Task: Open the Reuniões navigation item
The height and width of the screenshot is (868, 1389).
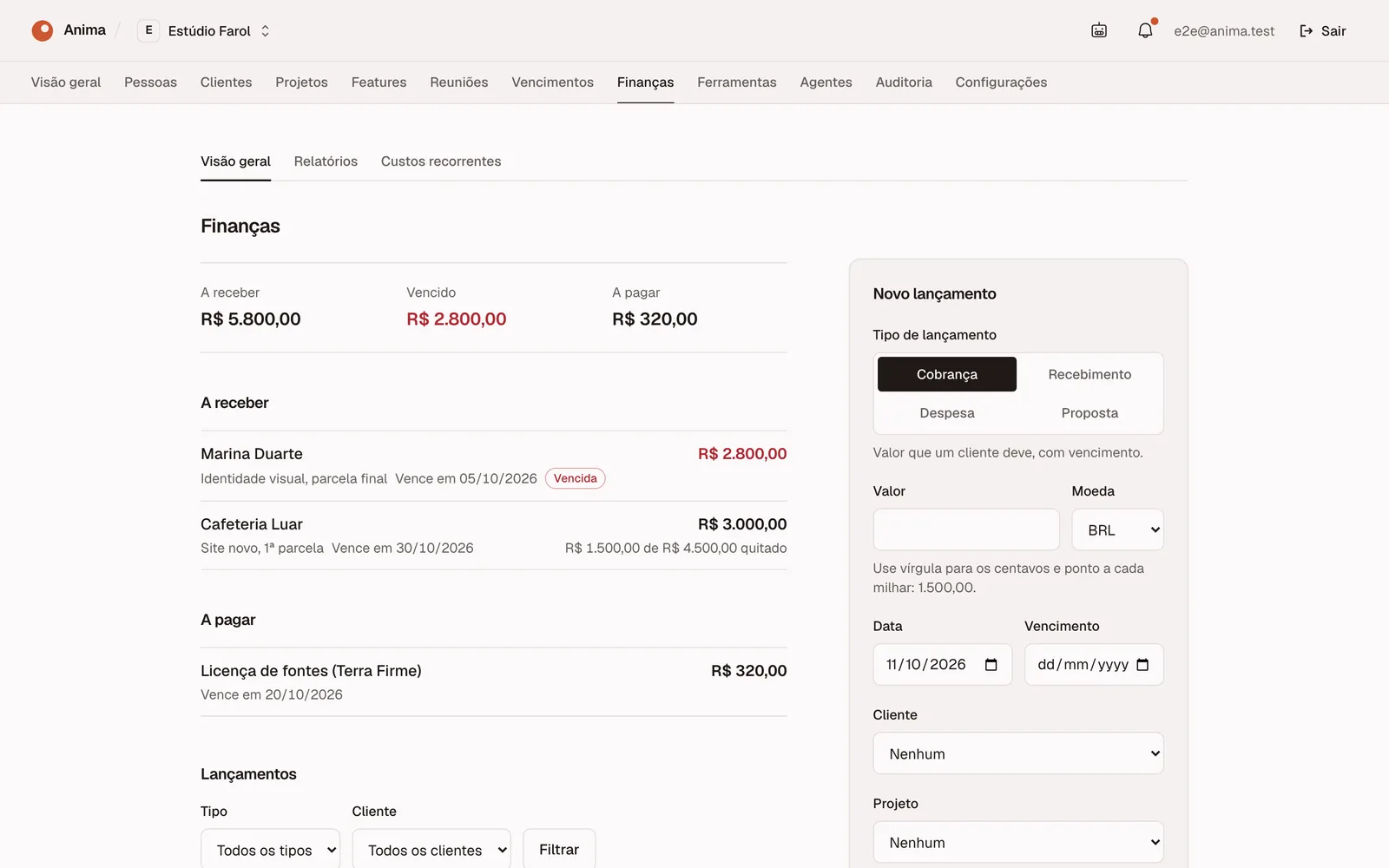Action: coord(459,82)
